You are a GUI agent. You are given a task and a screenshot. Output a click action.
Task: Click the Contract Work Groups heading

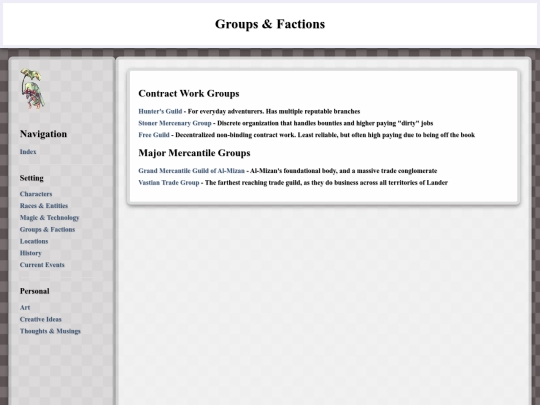189,94
